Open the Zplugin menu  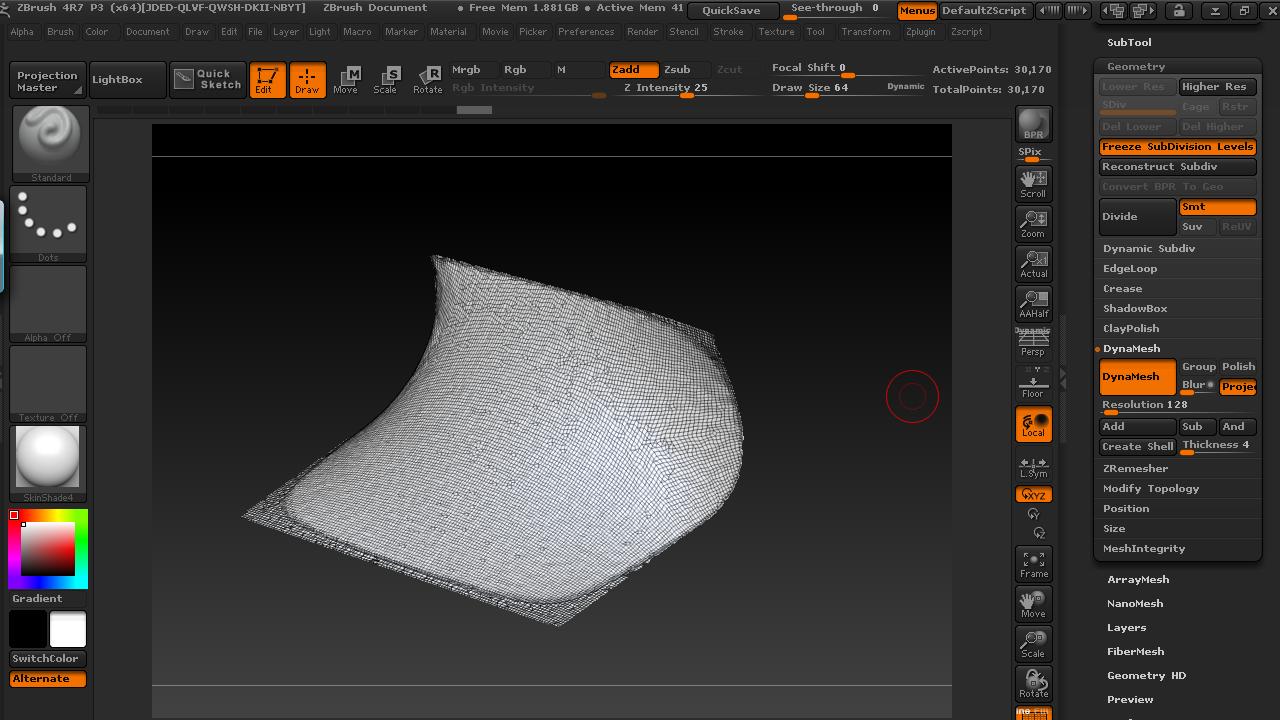[920, 32]
